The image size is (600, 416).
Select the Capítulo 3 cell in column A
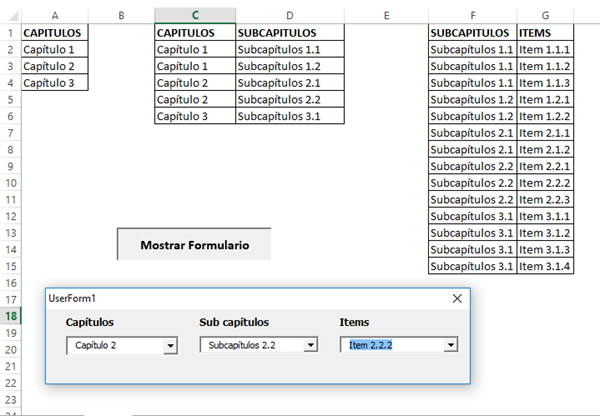click(x=54, y=82)
